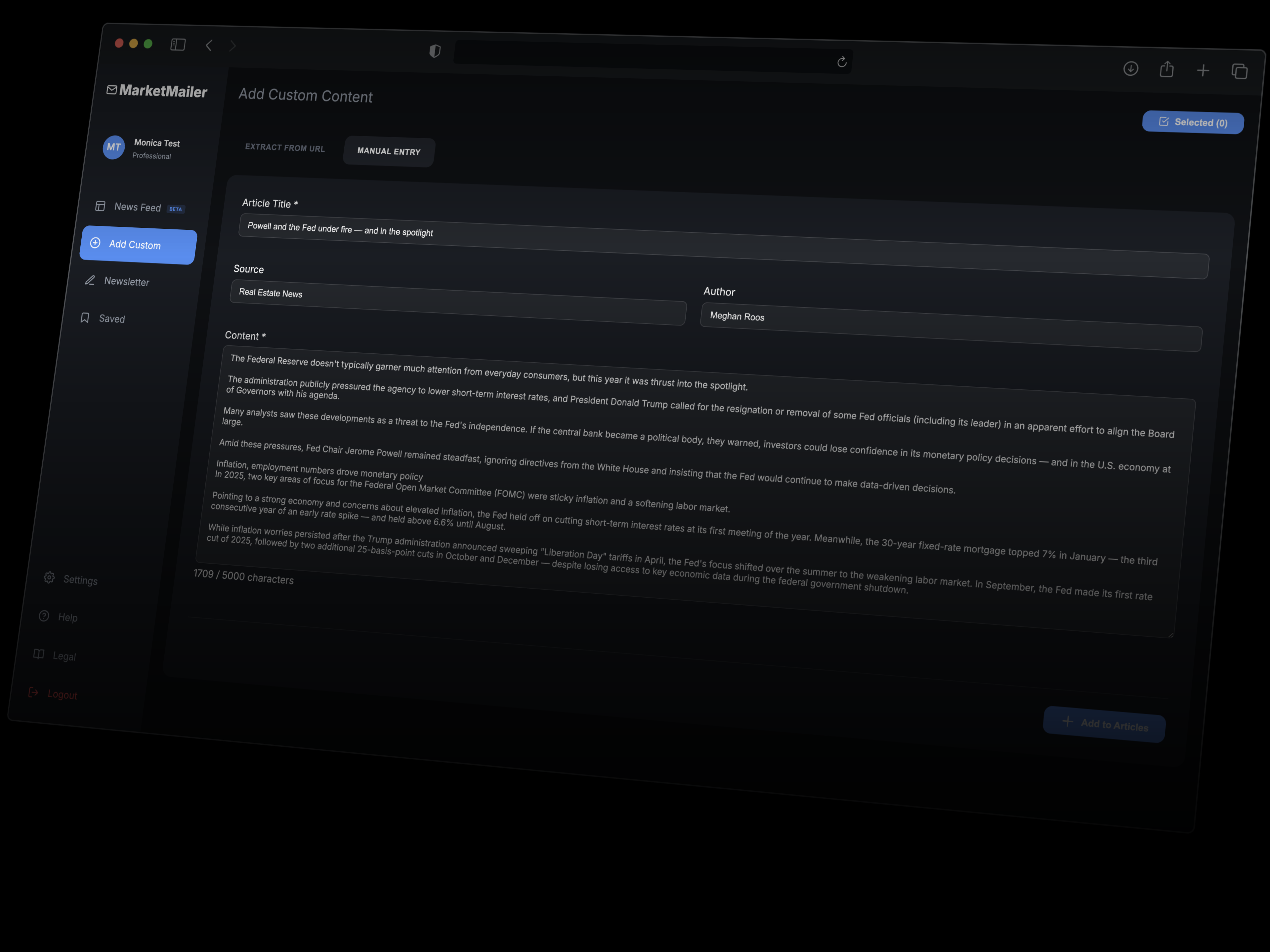This screenshot has height=952, width=1270.
Task: Select Add Custom in the sidebar
Action: tap(137, 245)
